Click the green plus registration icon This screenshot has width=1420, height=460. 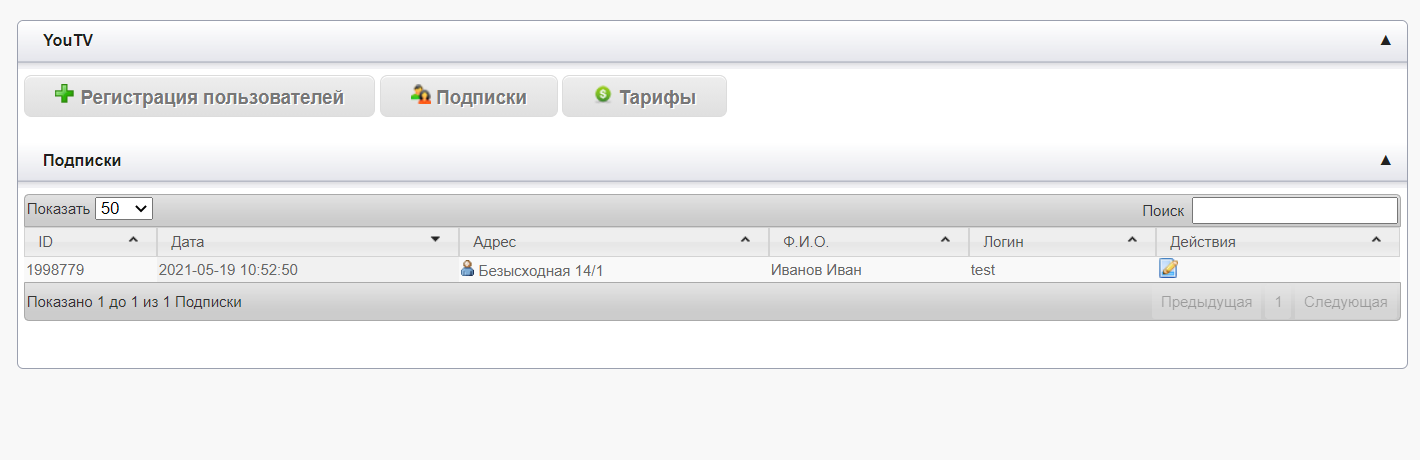pos(64,95)
